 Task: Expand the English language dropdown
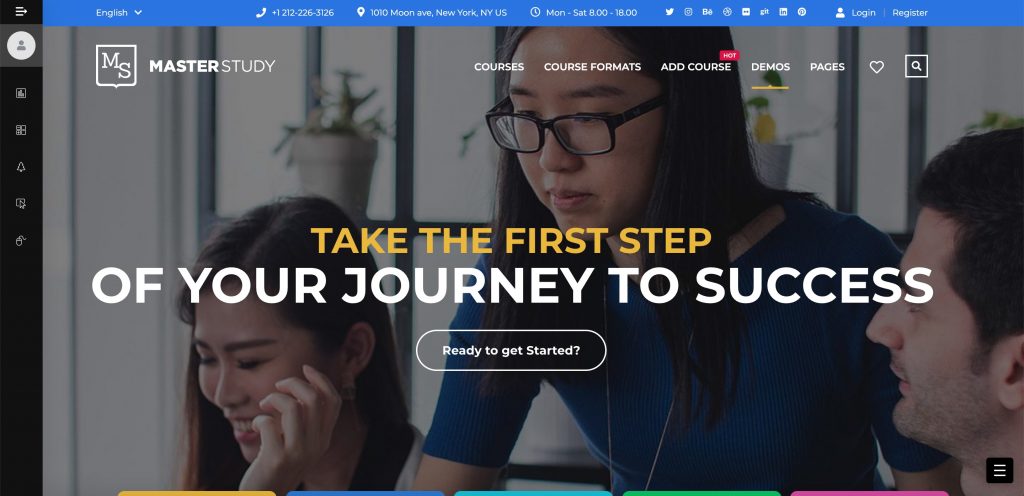click(118, 12)
